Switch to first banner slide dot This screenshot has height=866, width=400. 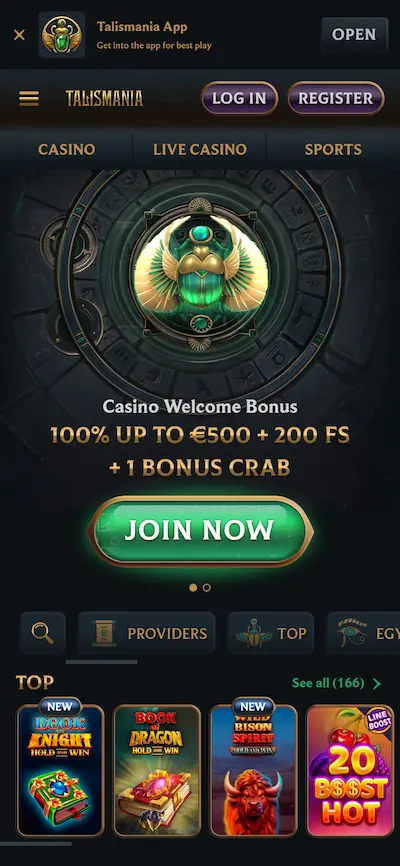193,588
